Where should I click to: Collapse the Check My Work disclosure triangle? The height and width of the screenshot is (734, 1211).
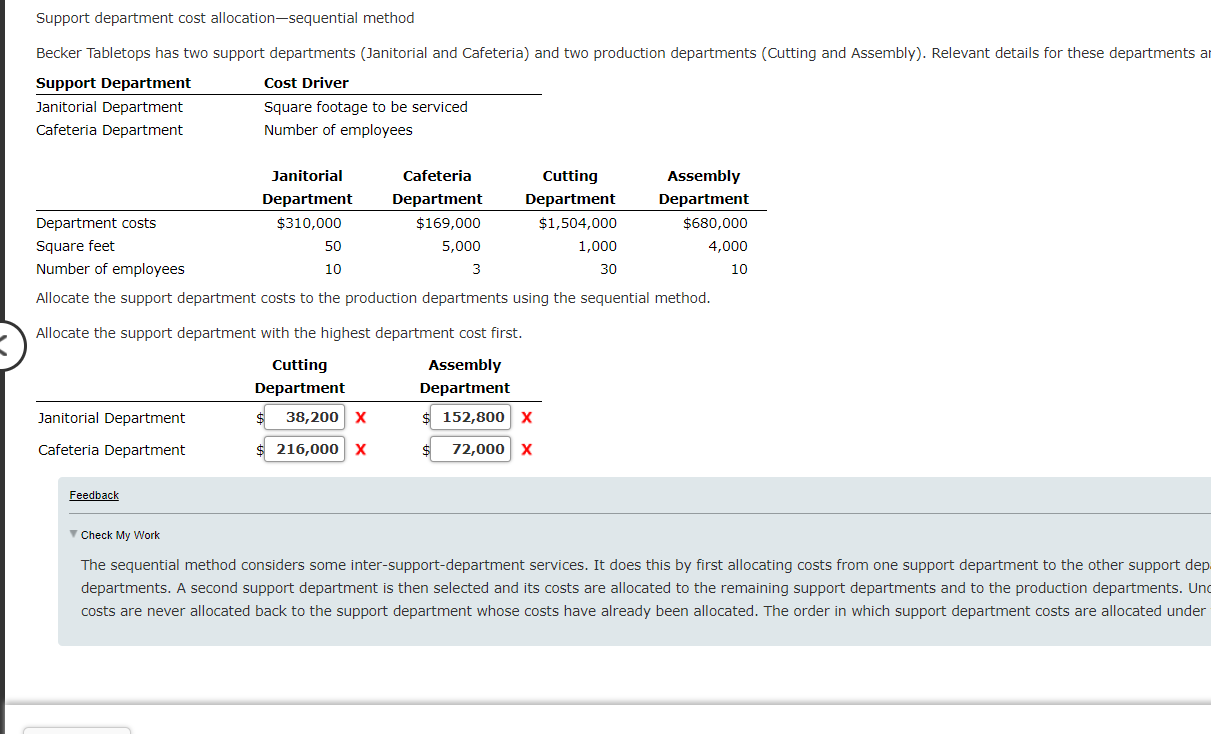73,535
